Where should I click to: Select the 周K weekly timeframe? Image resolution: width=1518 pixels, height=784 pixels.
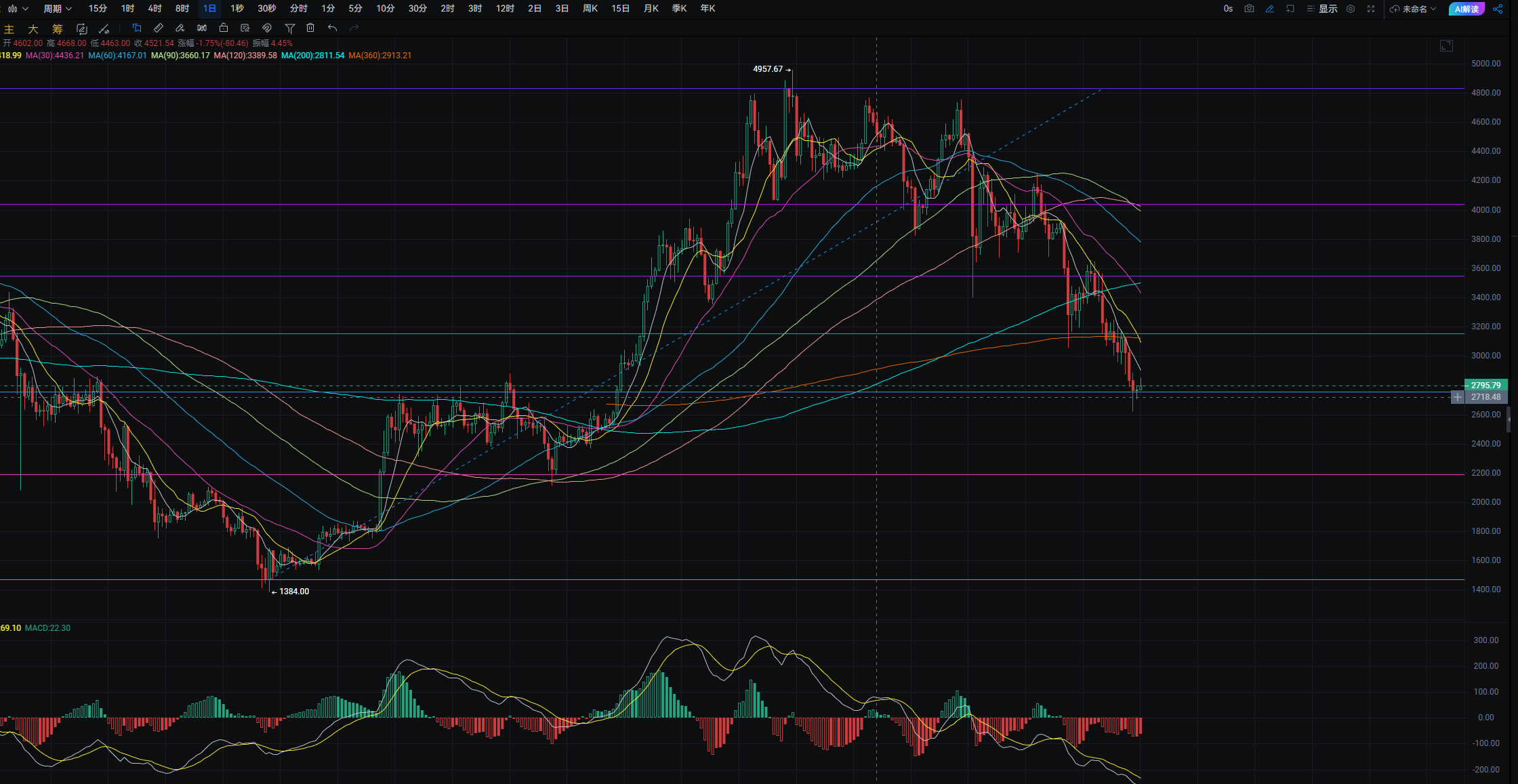[x=590, y=9]
